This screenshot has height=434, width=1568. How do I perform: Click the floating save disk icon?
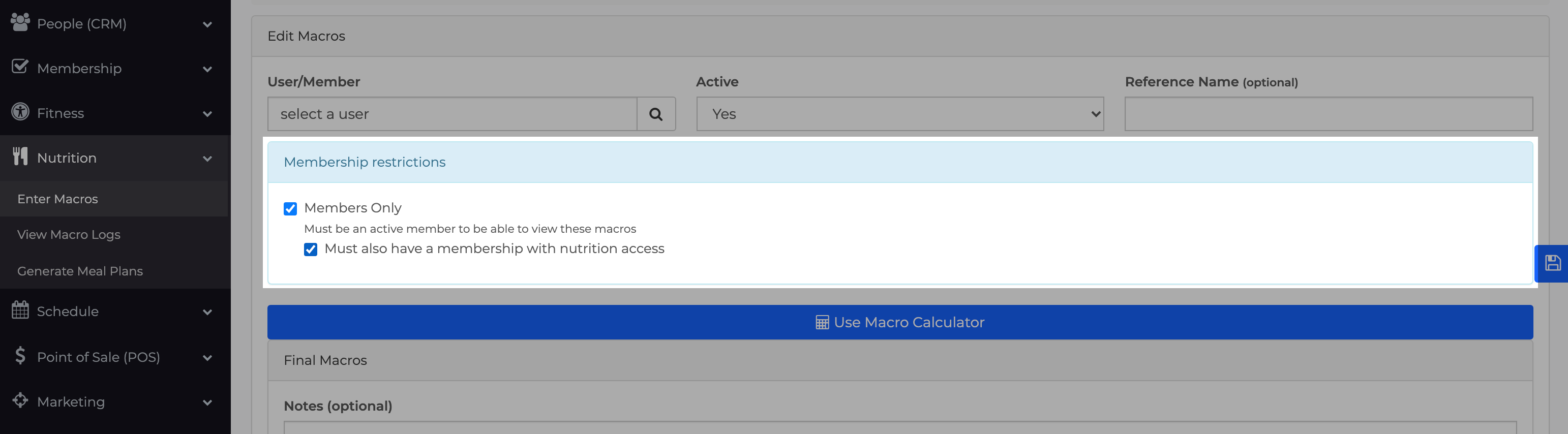coord(1552,263)
